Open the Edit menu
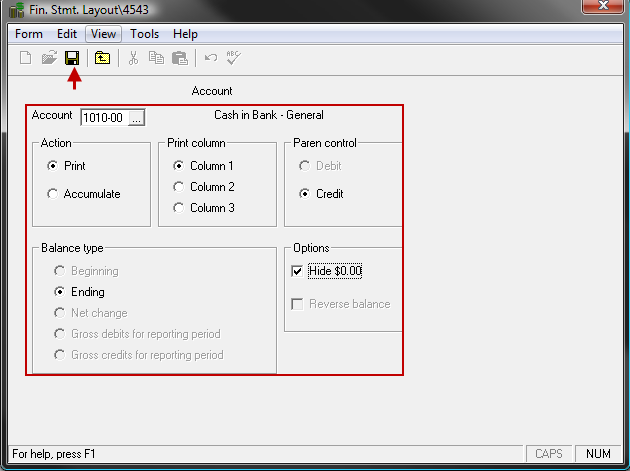 tap(67, 34)
